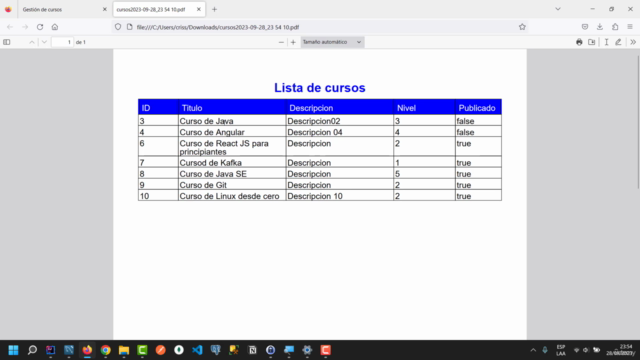Select the PDF draw tool
640x360 pixels.
[x=618, y=42]
